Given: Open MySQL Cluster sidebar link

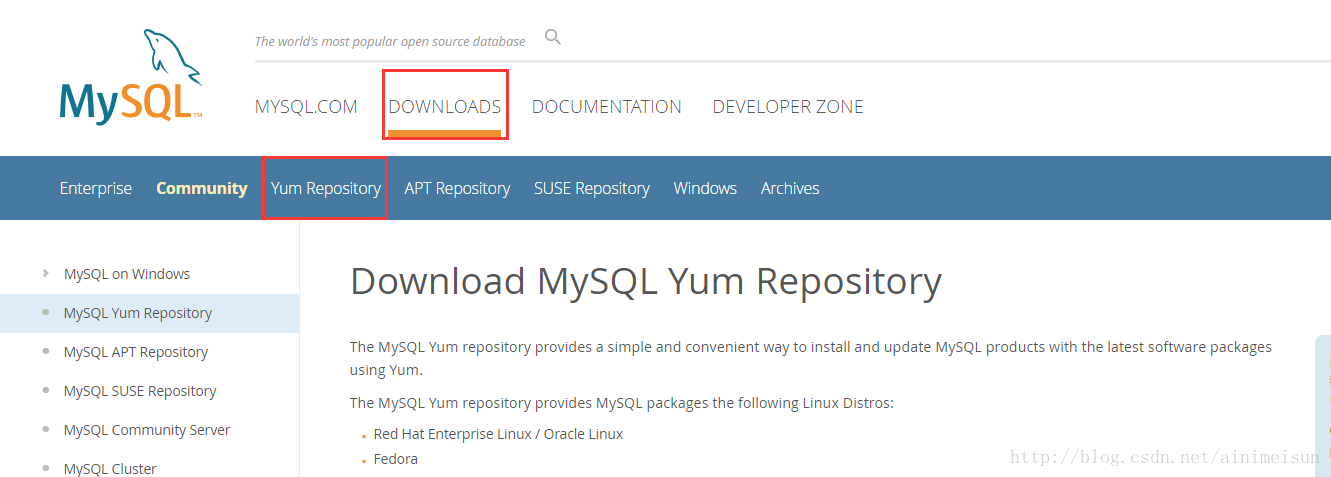Looking at the screenshot, I should [x=110, y=468].
